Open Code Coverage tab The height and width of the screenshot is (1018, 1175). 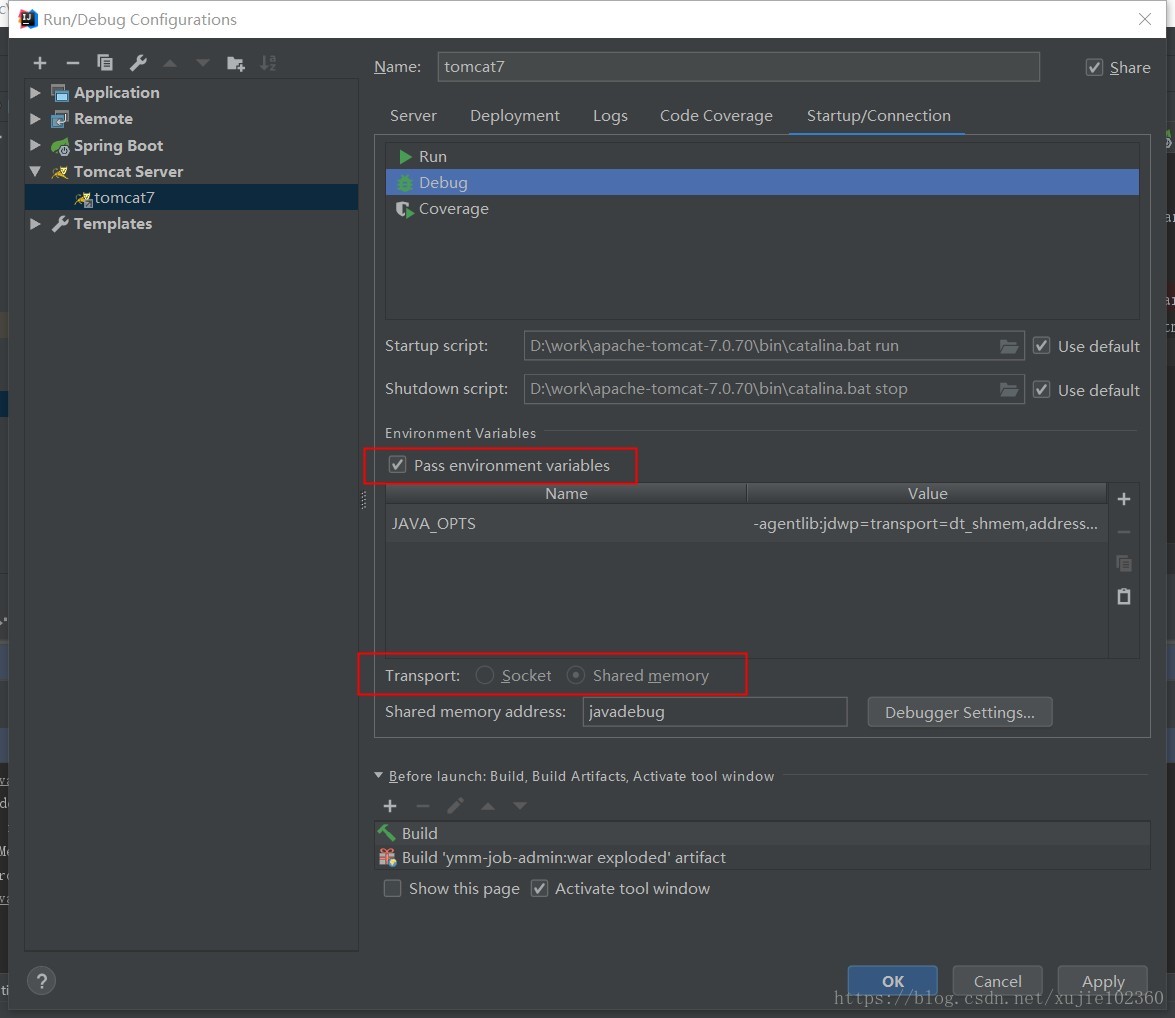[x=716, y=115]
